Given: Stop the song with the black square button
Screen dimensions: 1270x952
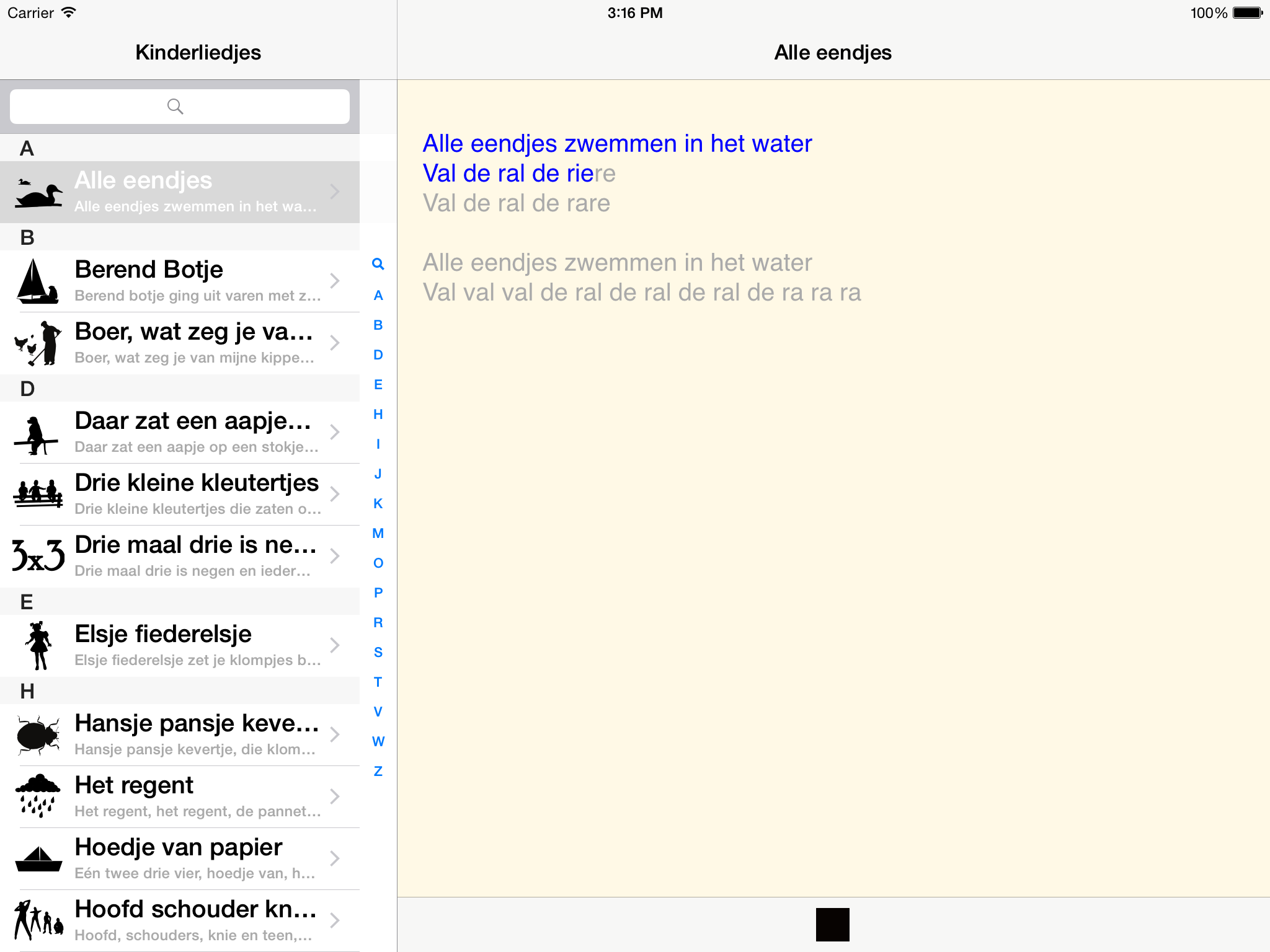Looking at the screenshot, I should pyautogui.click(x=833, y=925).
